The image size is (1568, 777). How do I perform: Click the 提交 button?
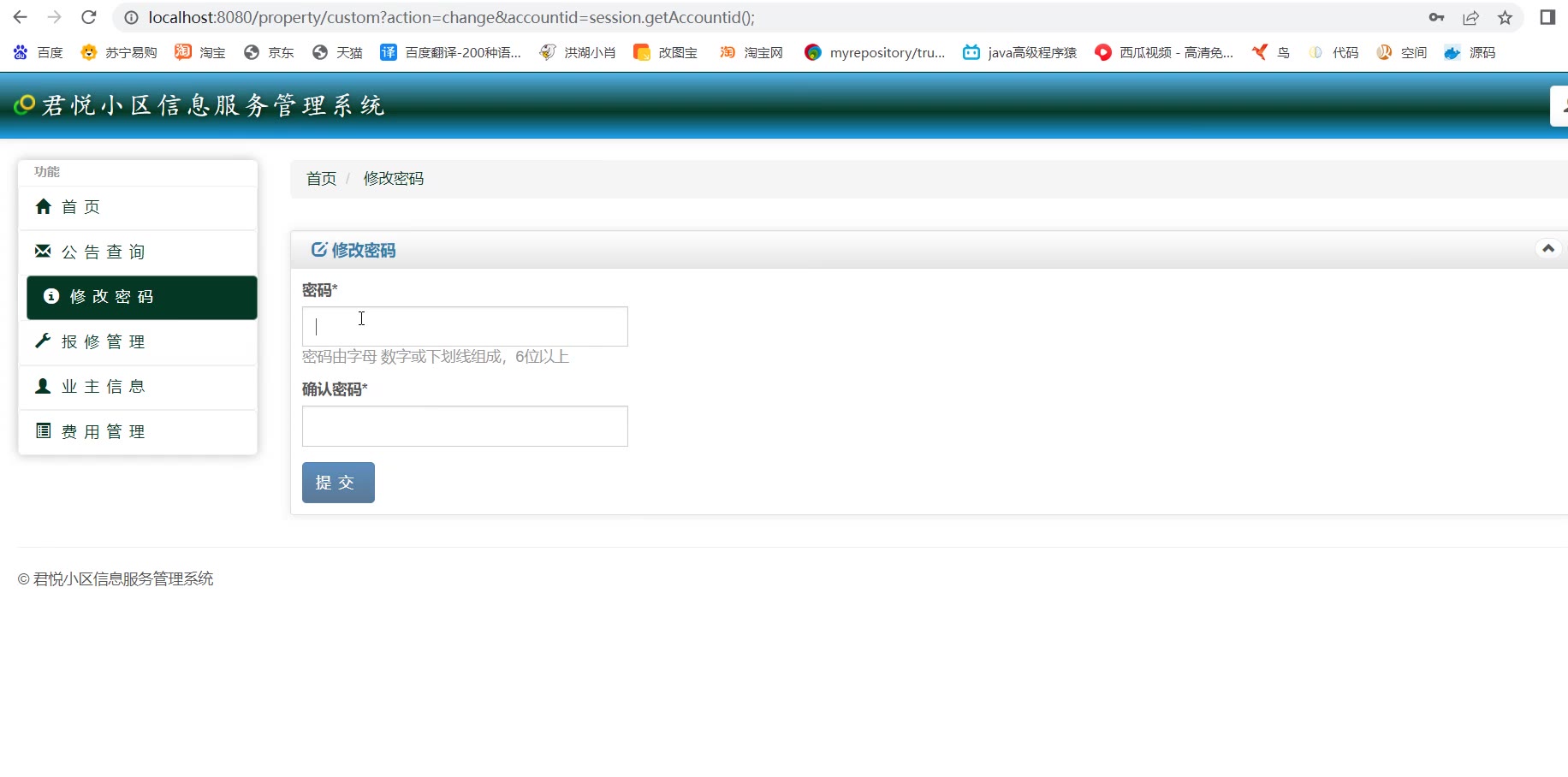pyautogui.click(x=338, y=483)
